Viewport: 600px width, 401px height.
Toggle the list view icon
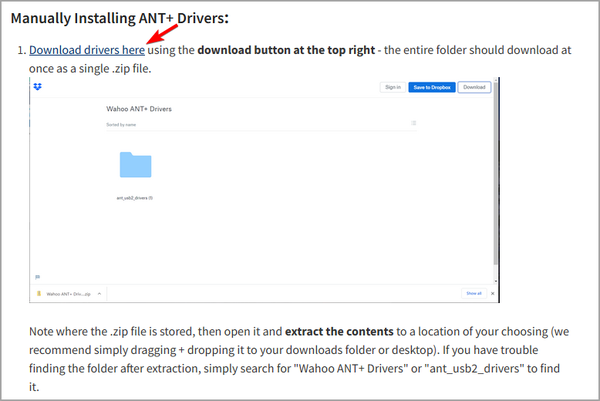(413, 123)
